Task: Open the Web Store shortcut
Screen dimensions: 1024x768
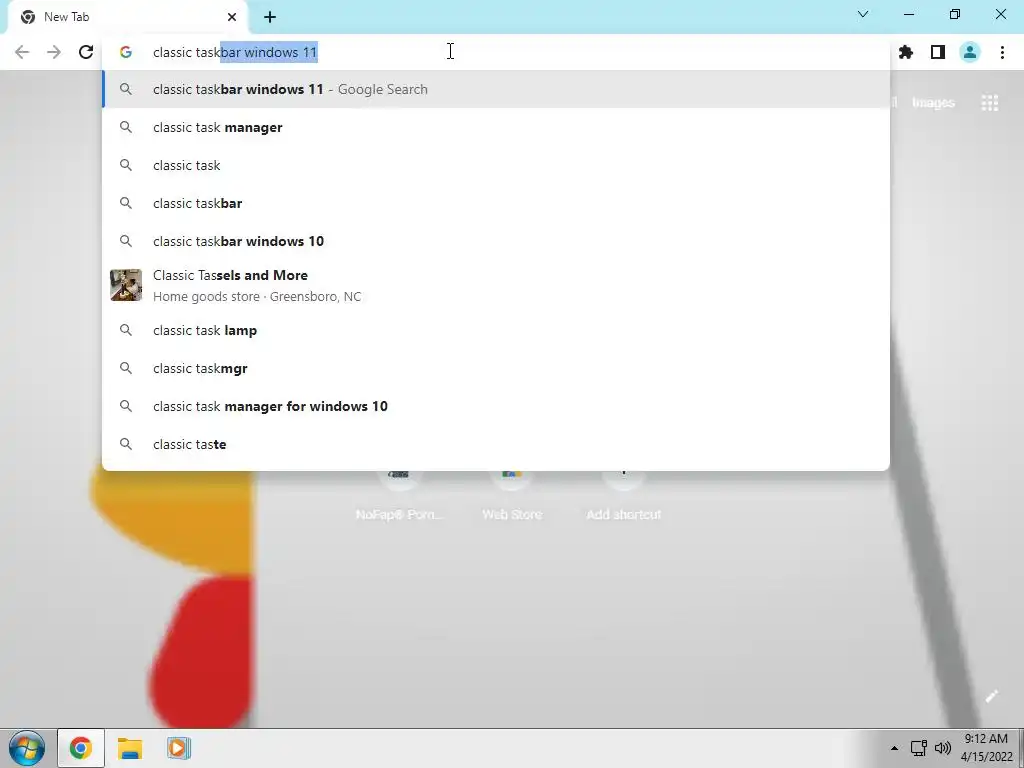Action: 512,496
